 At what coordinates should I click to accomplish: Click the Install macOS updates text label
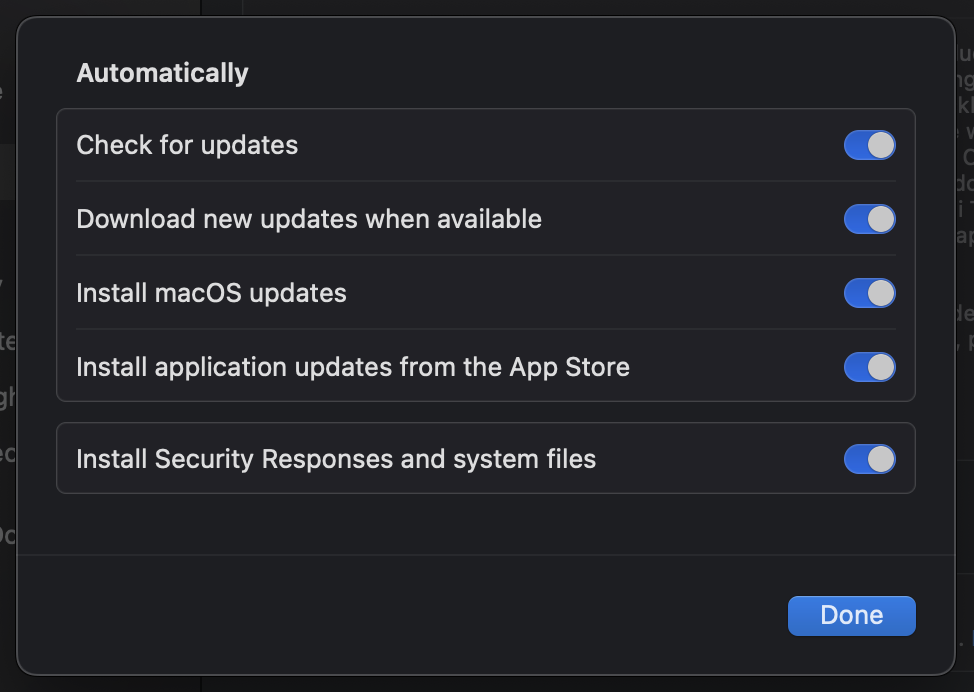211,293
